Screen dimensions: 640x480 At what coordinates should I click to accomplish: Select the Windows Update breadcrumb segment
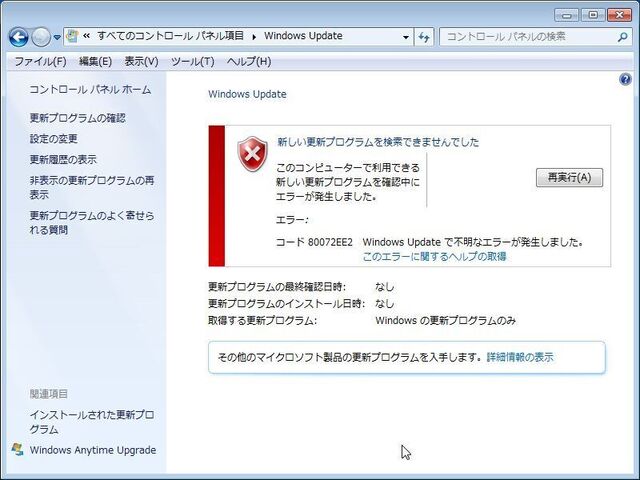pos(303,36)
